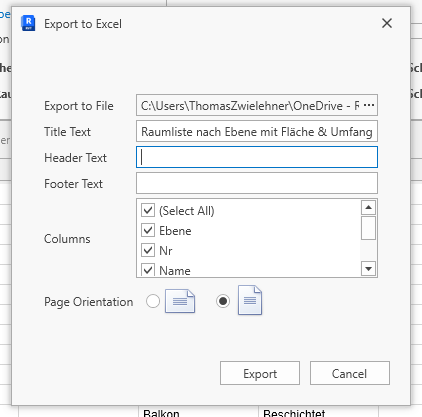422x417 pixels.
Task: Toggle the Ebene column checkbox
Action: click(x=148, y=230)
